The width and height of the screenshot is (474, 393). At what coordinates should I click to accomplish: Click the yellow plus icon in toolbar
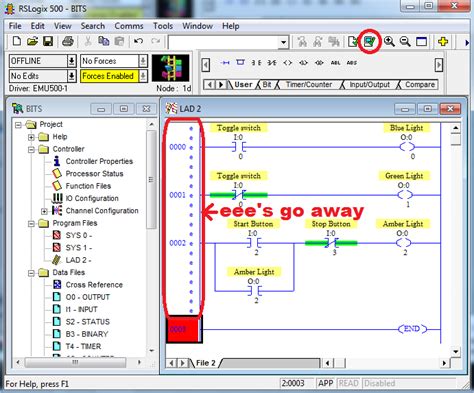(443, 41)
